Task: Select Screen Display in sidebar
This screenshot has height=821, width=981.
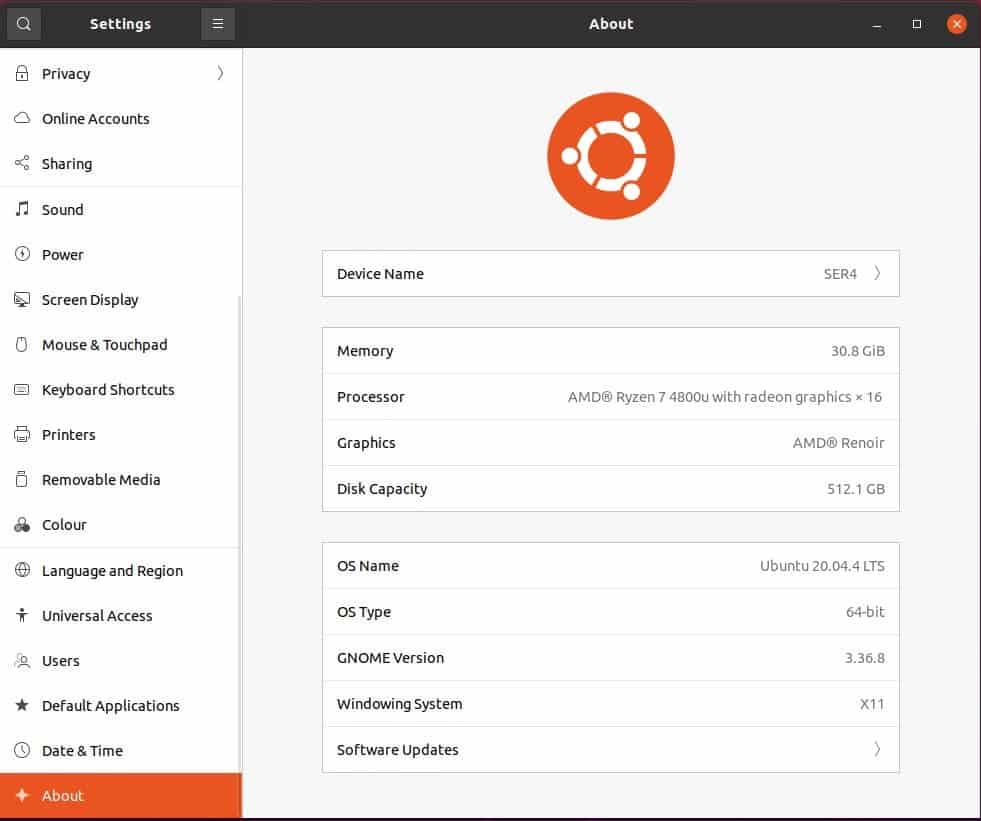Action: 90,300
